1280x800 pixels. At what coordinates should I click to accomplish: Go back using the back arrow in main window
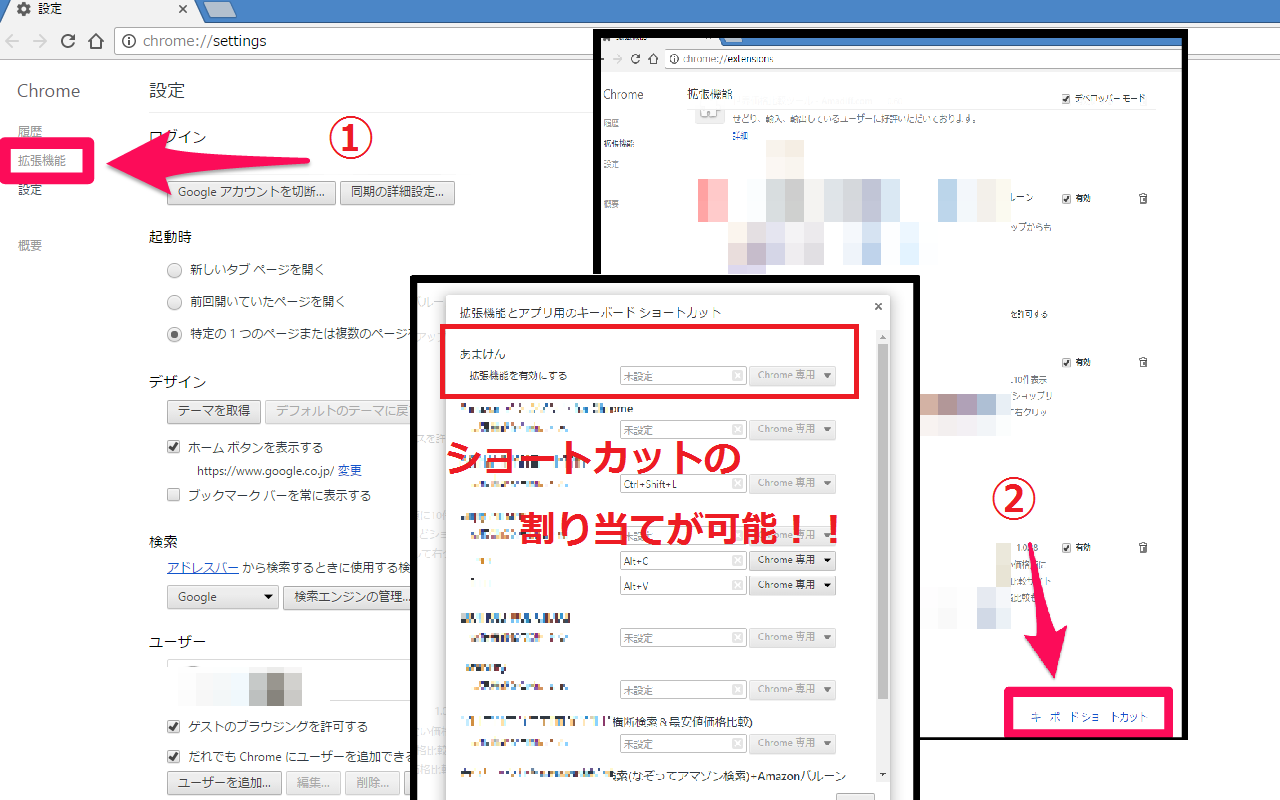(x=13, y=41)
